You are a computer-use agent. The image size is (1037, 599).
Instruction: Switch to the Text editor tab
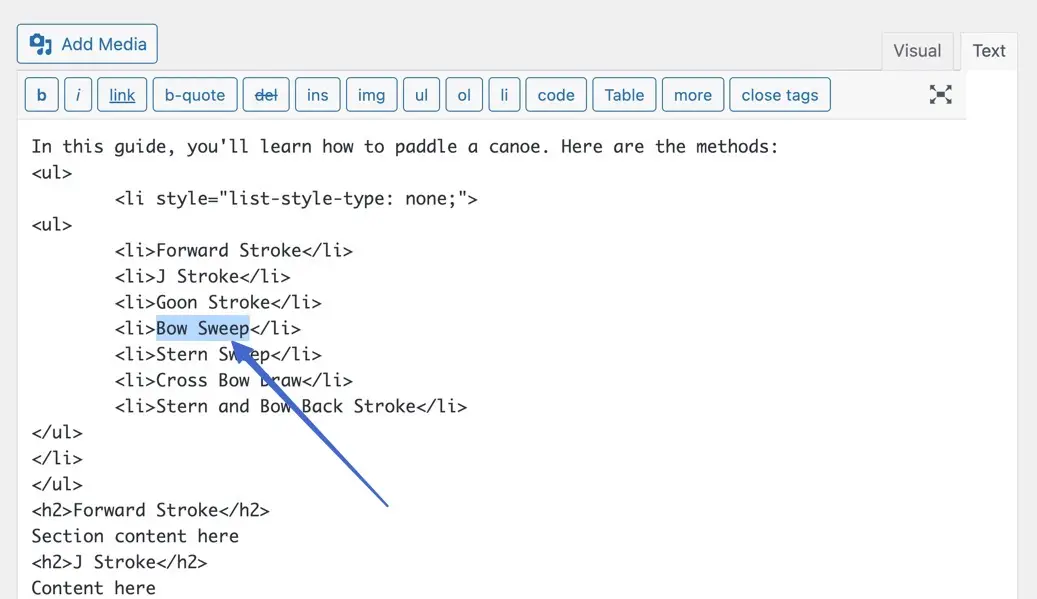click(988, 50)
